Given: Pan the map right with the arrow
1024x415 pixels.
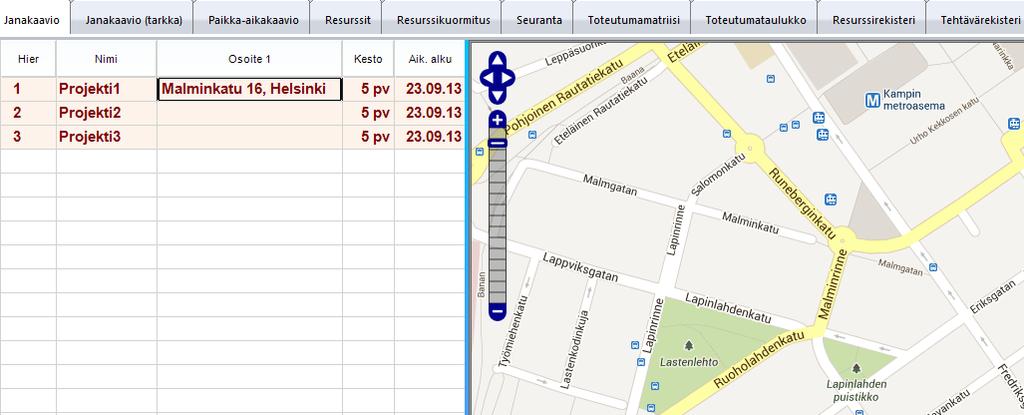Looking at the screenshot, I should click(x=507, y=78).
